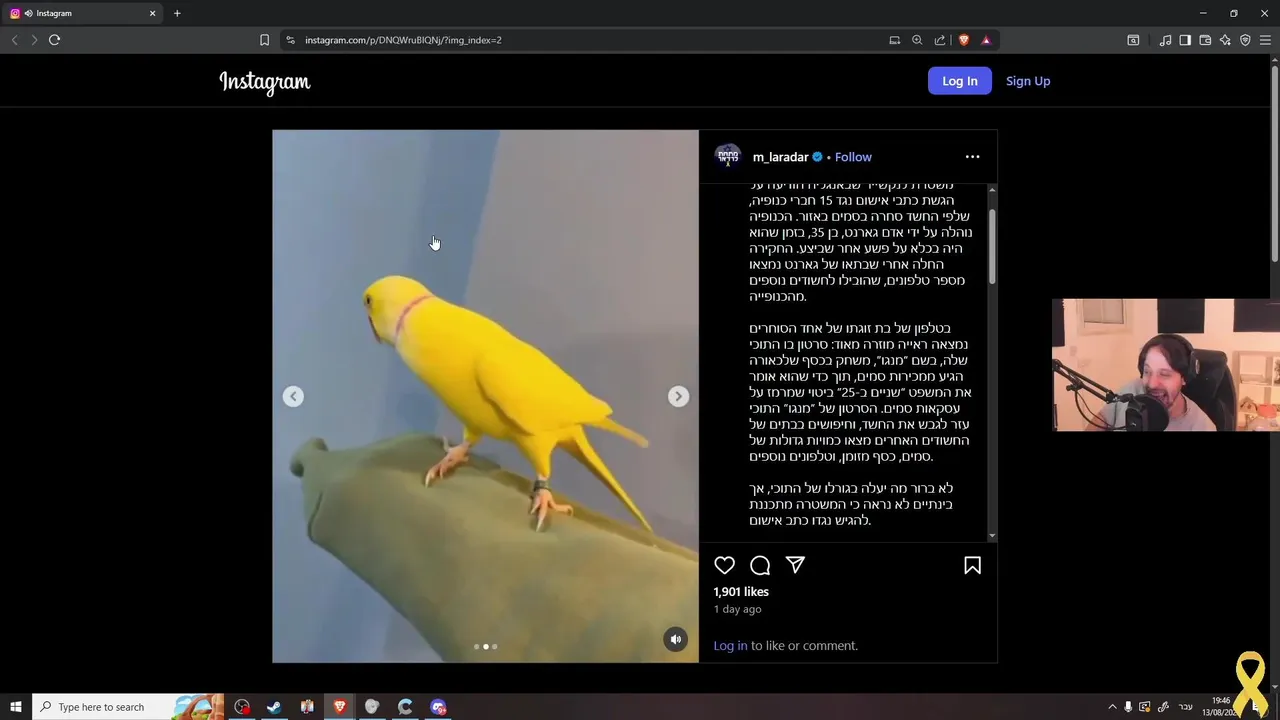Click the site info icon left of URL

coord(290,40)
